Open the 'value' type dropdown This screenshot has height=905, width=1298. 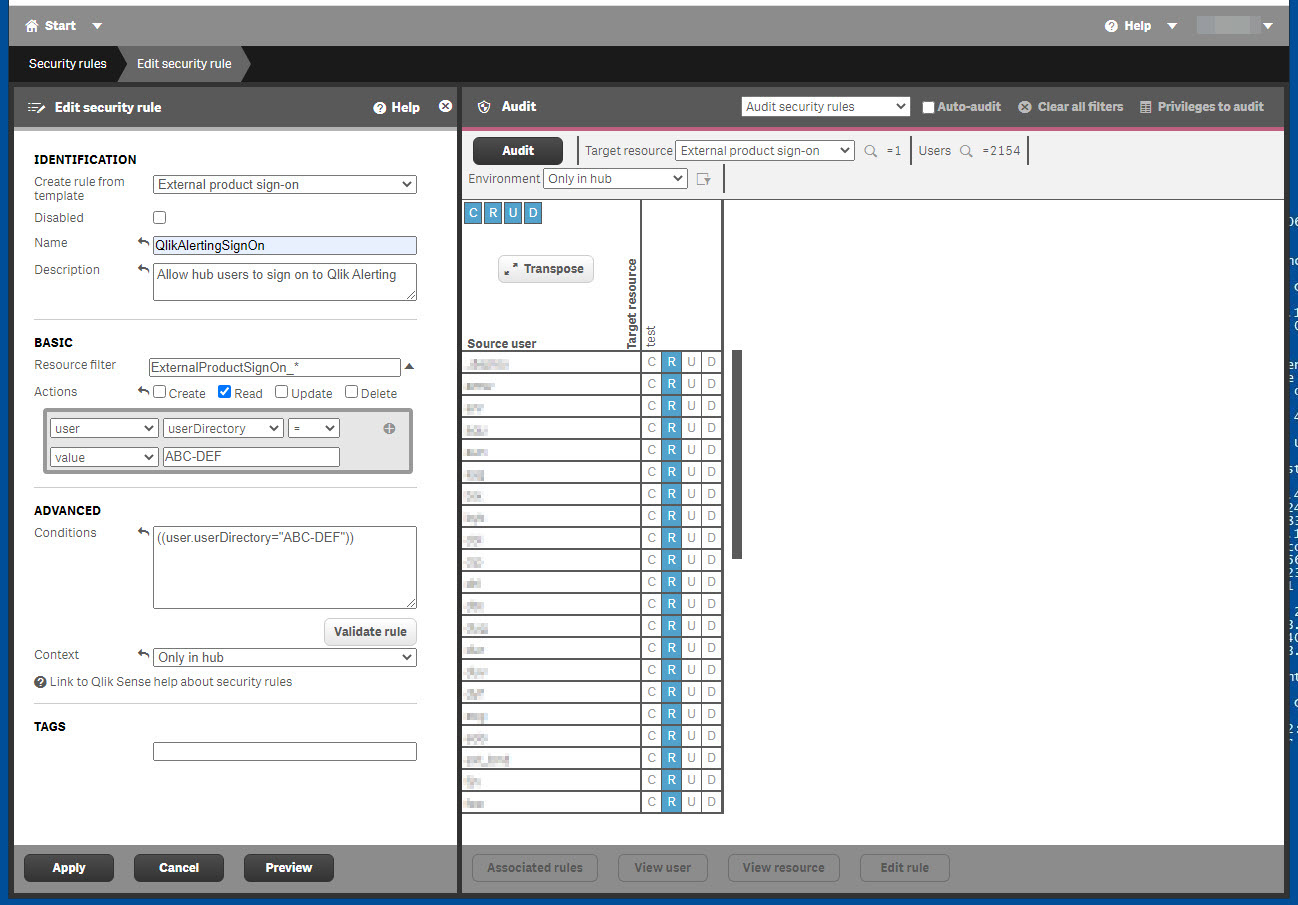pos(104,457)
